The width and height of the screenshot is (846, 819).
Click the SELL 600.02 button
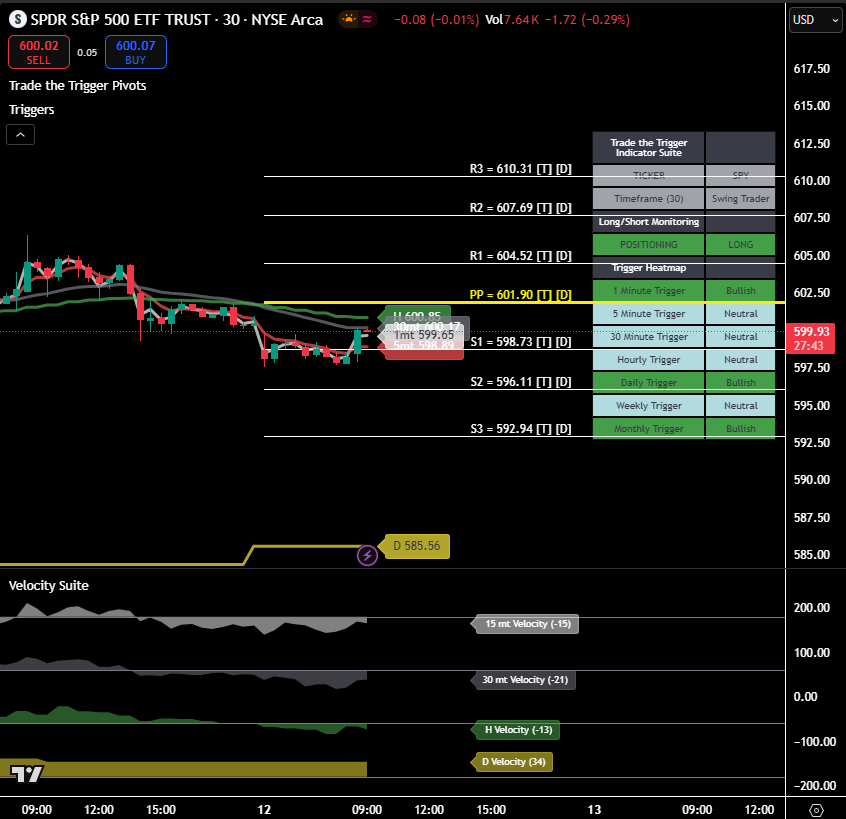[x=39, y=52]
